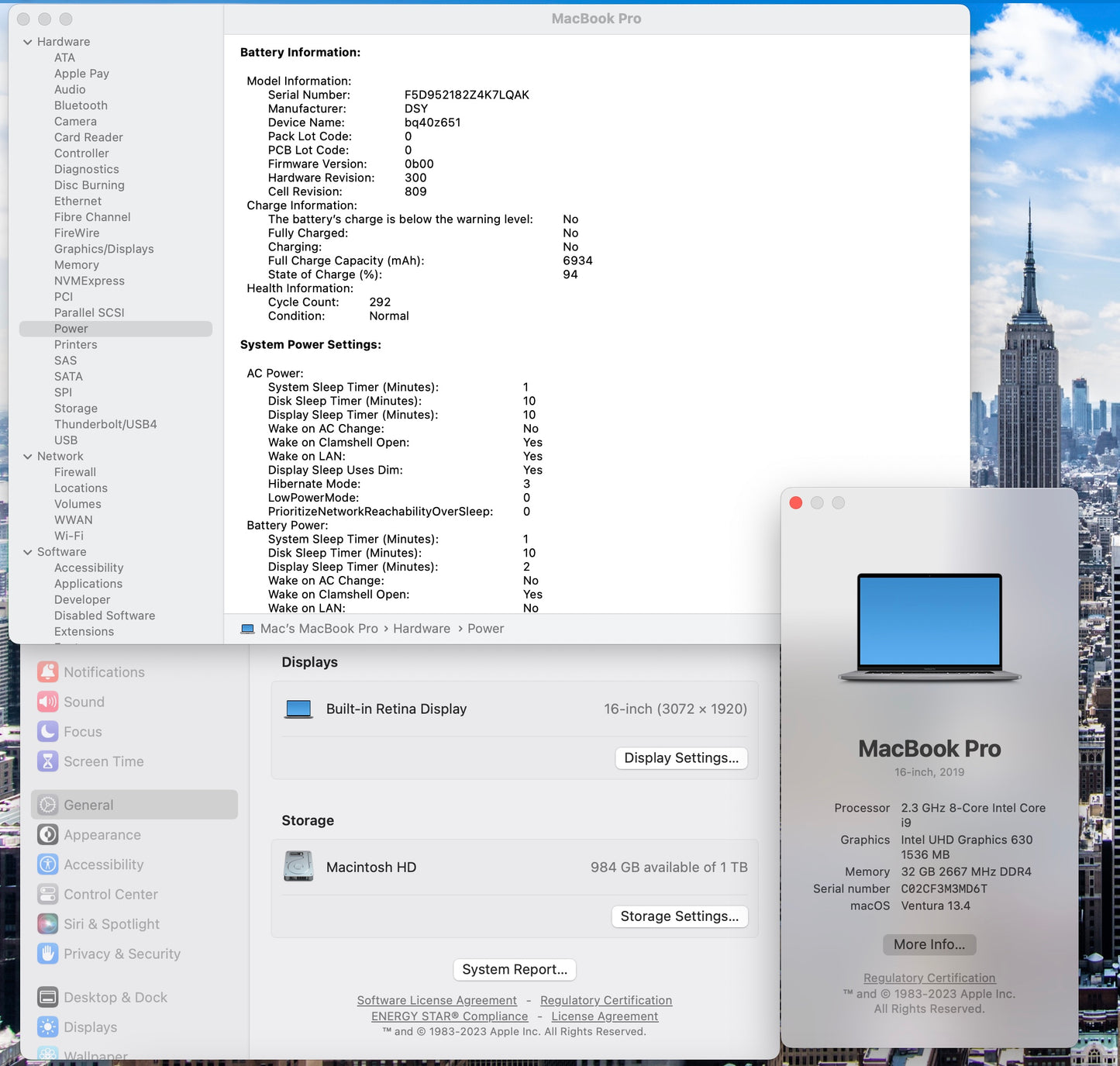Click the Built-in Retina Display icon
This screenshot has width=1120, height=1066.
(x=298, y=708)
